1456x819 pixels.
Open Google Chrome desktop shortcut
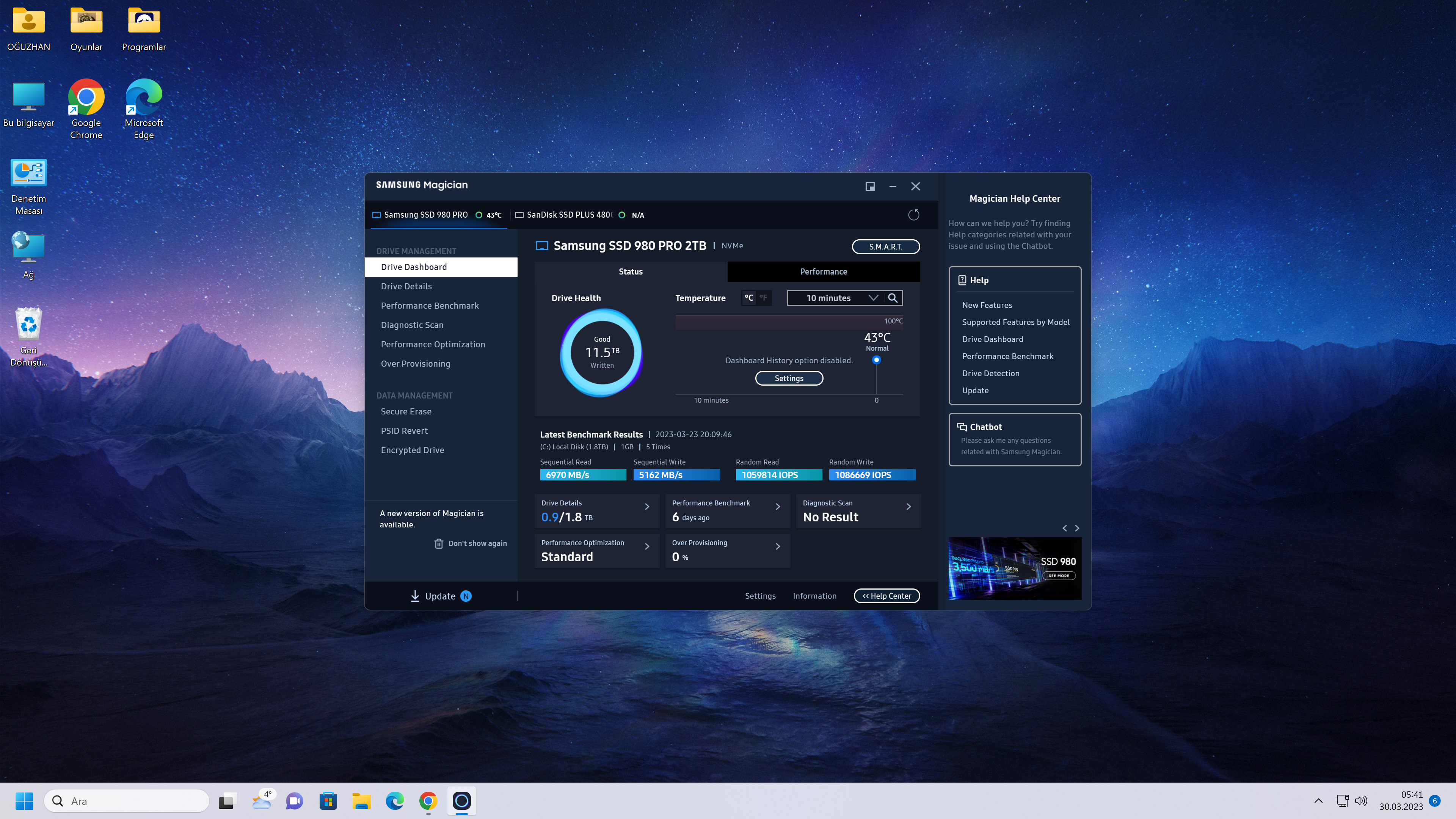pos(86,109)
